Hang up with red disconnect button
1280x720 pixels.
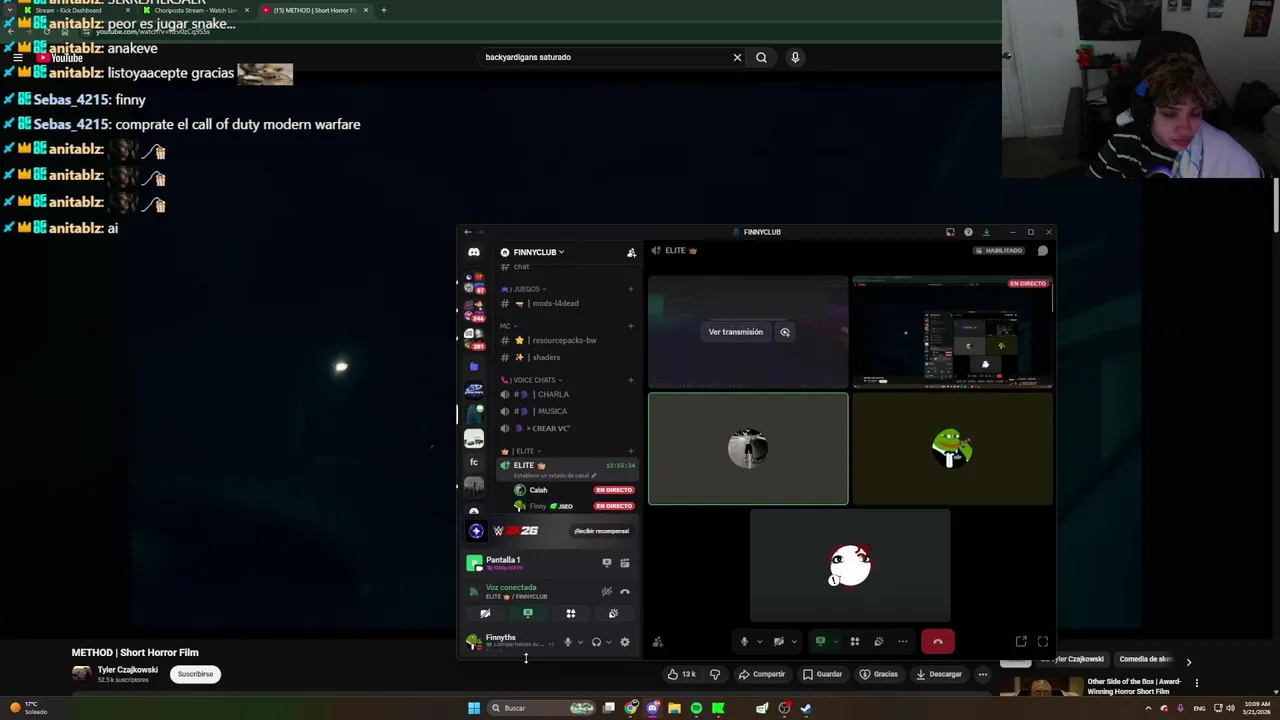tap(937, 641)
